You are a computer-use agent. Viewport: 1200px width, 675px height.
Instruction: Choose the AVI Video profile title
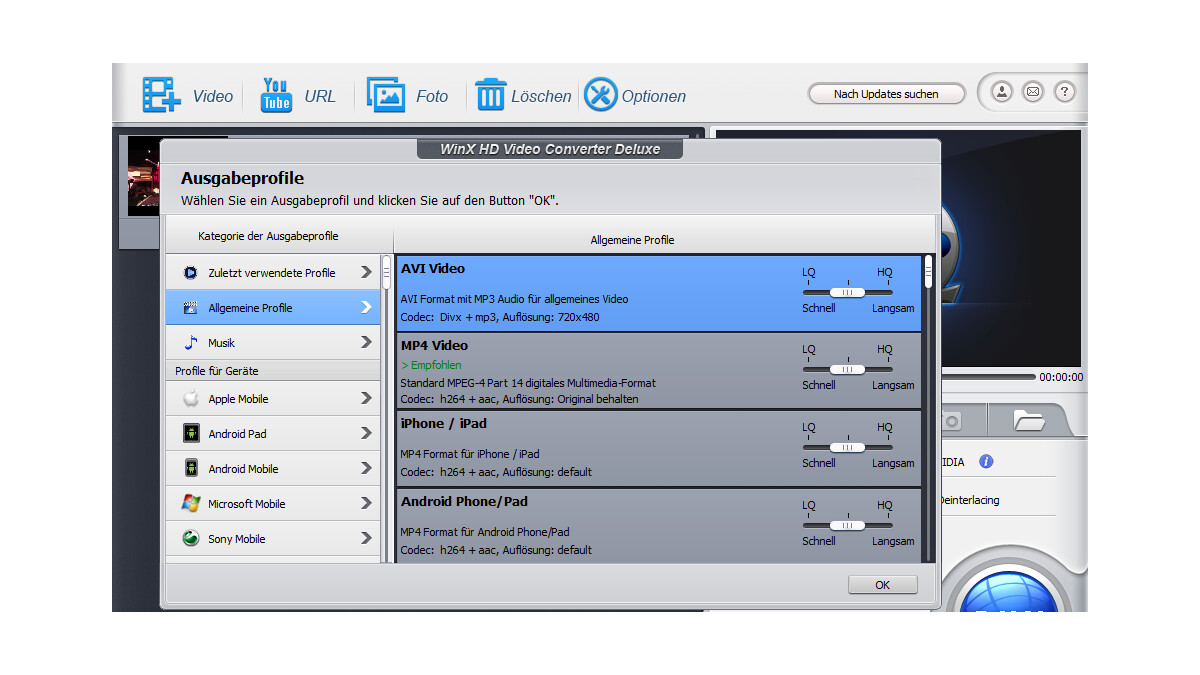point(433,268)
